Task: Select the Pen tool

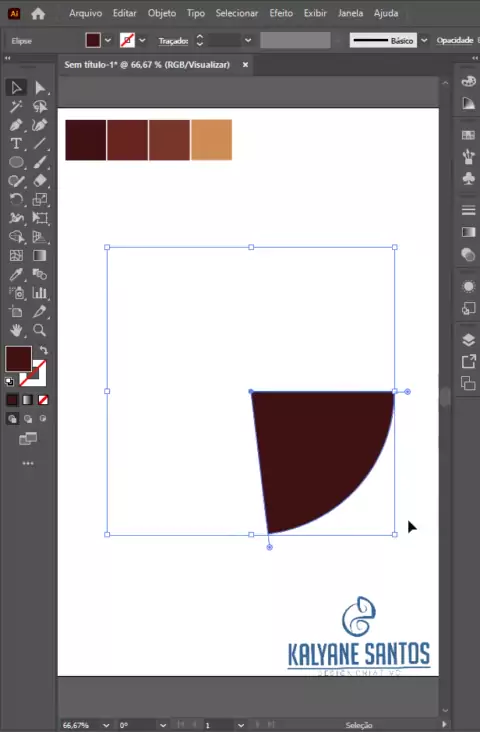Action: (x=16, y=125)
